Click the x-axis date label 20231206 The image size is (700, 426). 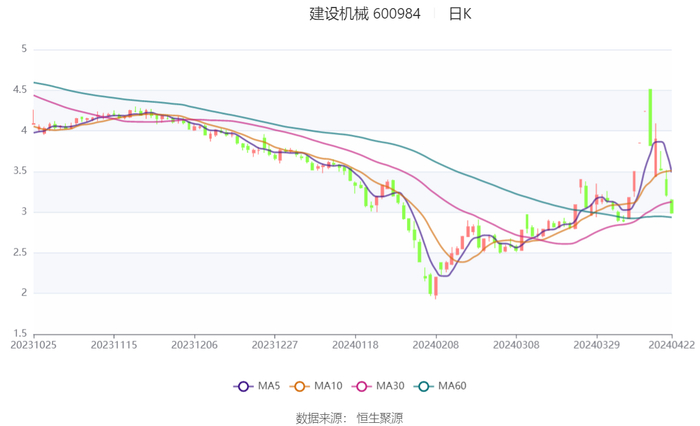[x=194, y=345]
